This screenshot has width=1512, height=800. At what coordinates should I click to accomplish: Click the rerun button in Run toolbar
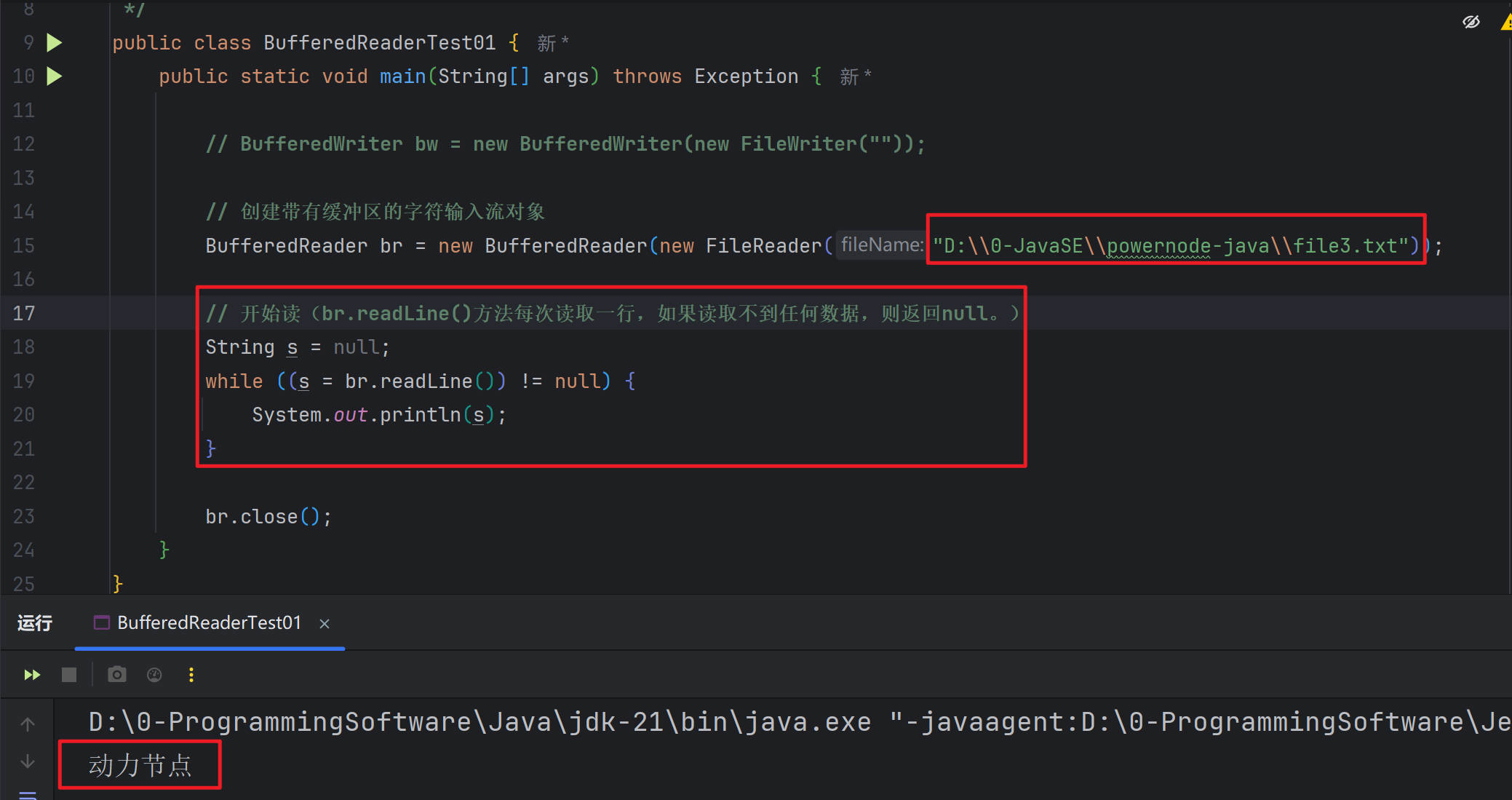pos(32,675)
